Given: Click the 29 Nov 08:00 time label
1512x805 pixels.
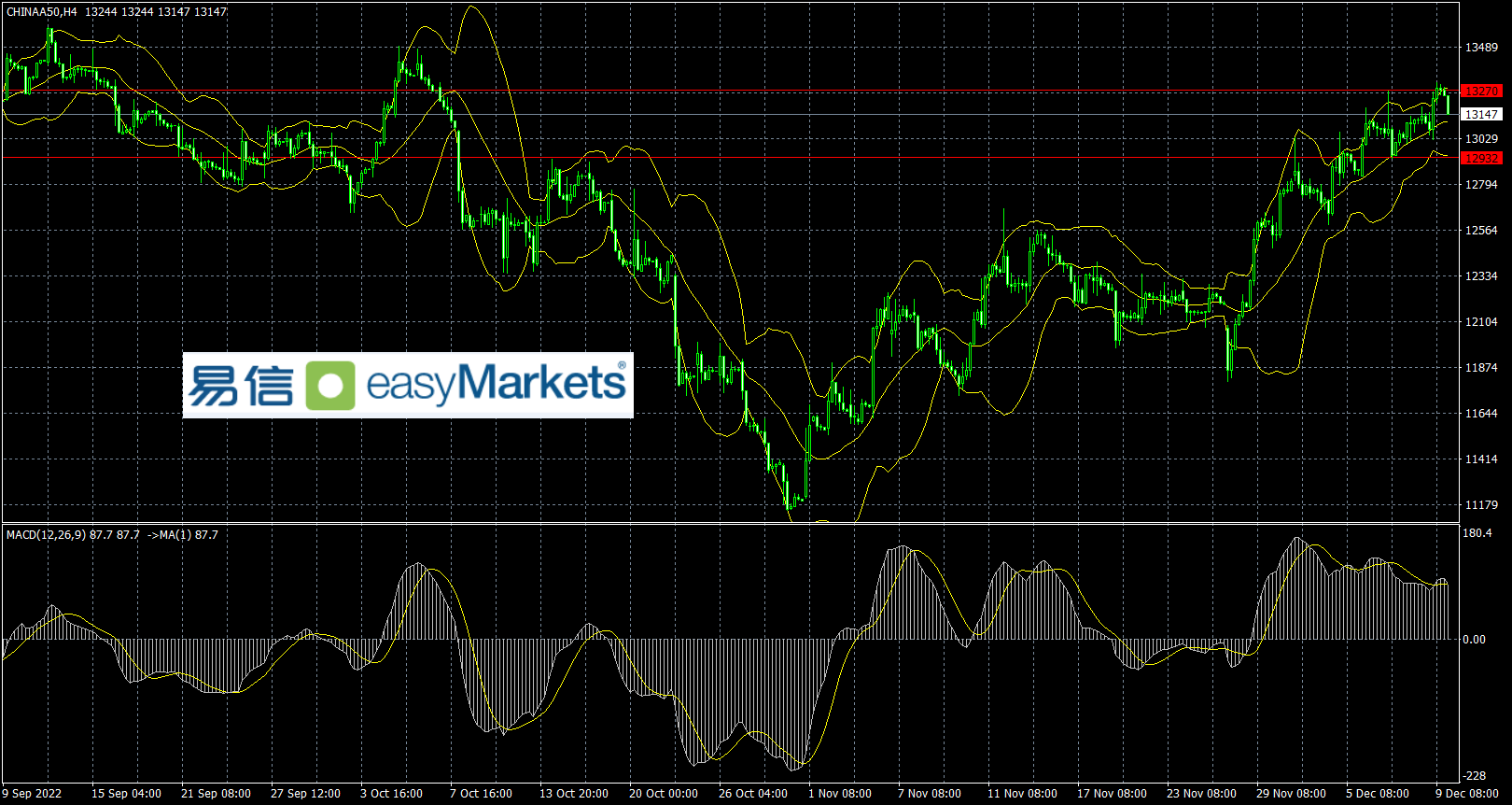Looking at the screenshot, I should click(1291, 794).
